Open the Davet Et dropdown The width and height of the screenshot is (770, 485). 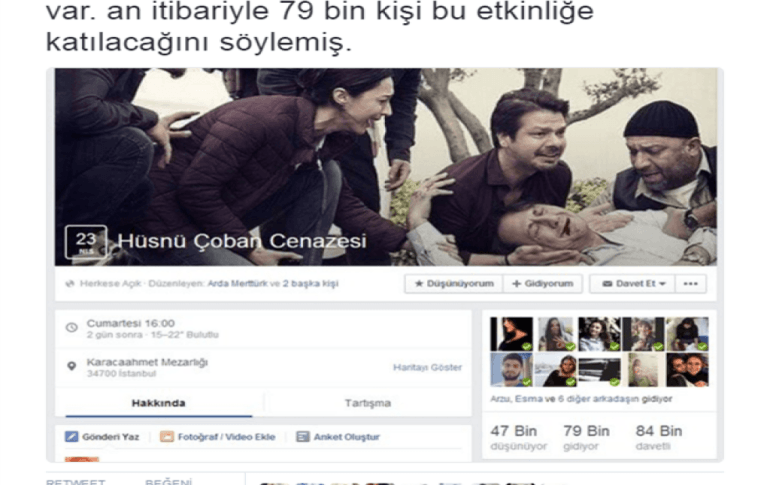pyautogui.click(x=632, y=284)
